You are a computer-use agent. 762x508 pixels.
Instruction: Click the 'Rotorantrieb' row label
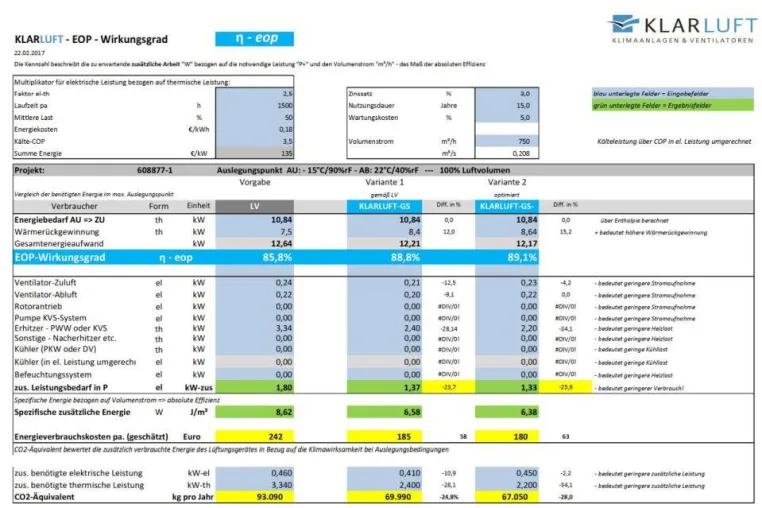coord(38,307)
